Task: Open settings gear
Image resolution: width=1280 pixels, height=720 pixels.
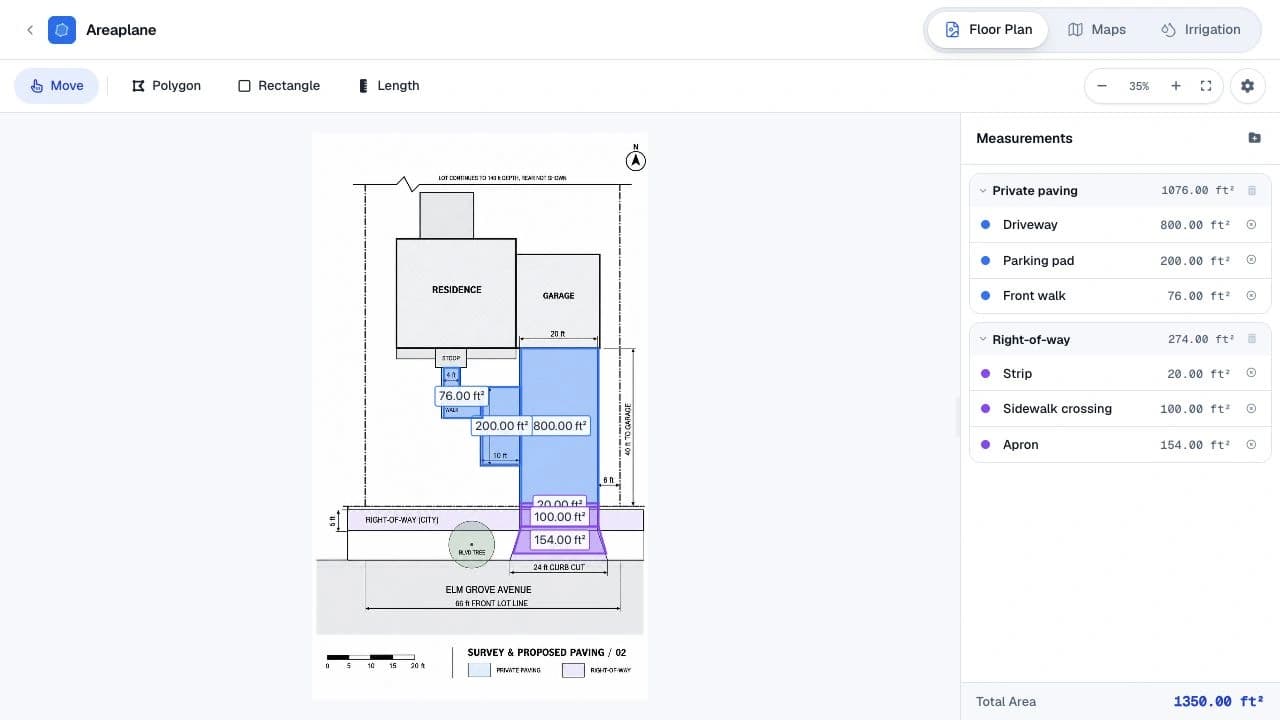Action: coord(1247,86)
